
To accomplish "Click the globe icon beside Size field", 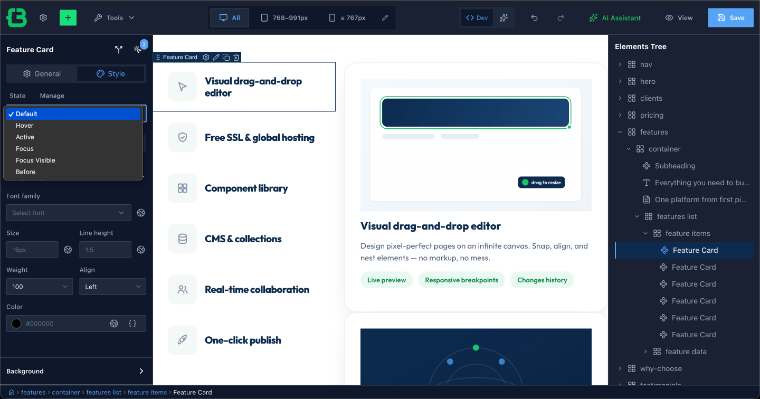I will click(68, 250).
